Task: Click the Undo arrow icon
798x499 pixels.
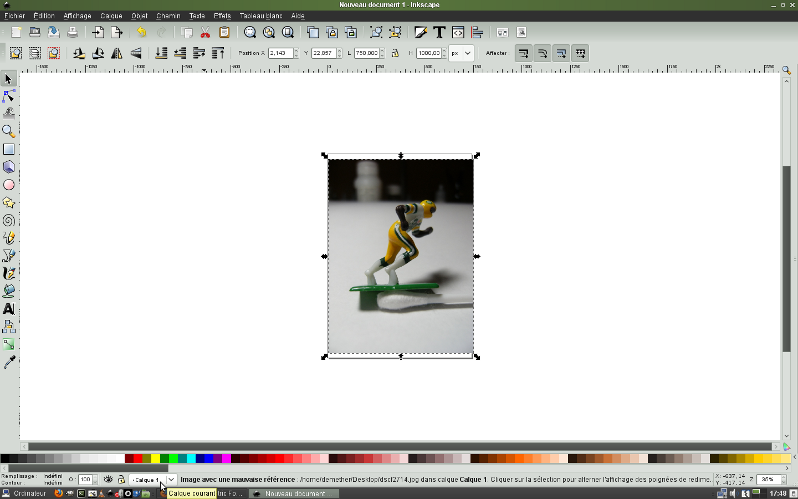Action: tap(141, 32)
